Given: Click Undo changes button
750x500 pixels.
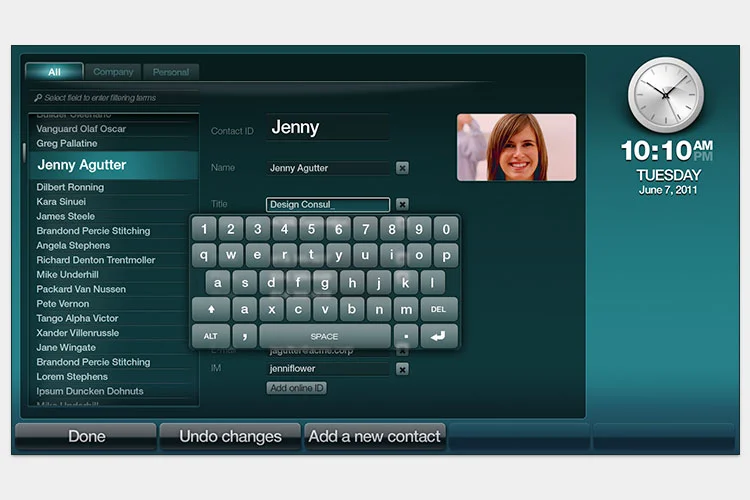Looking at the screenshot, I should pos(231,436).
